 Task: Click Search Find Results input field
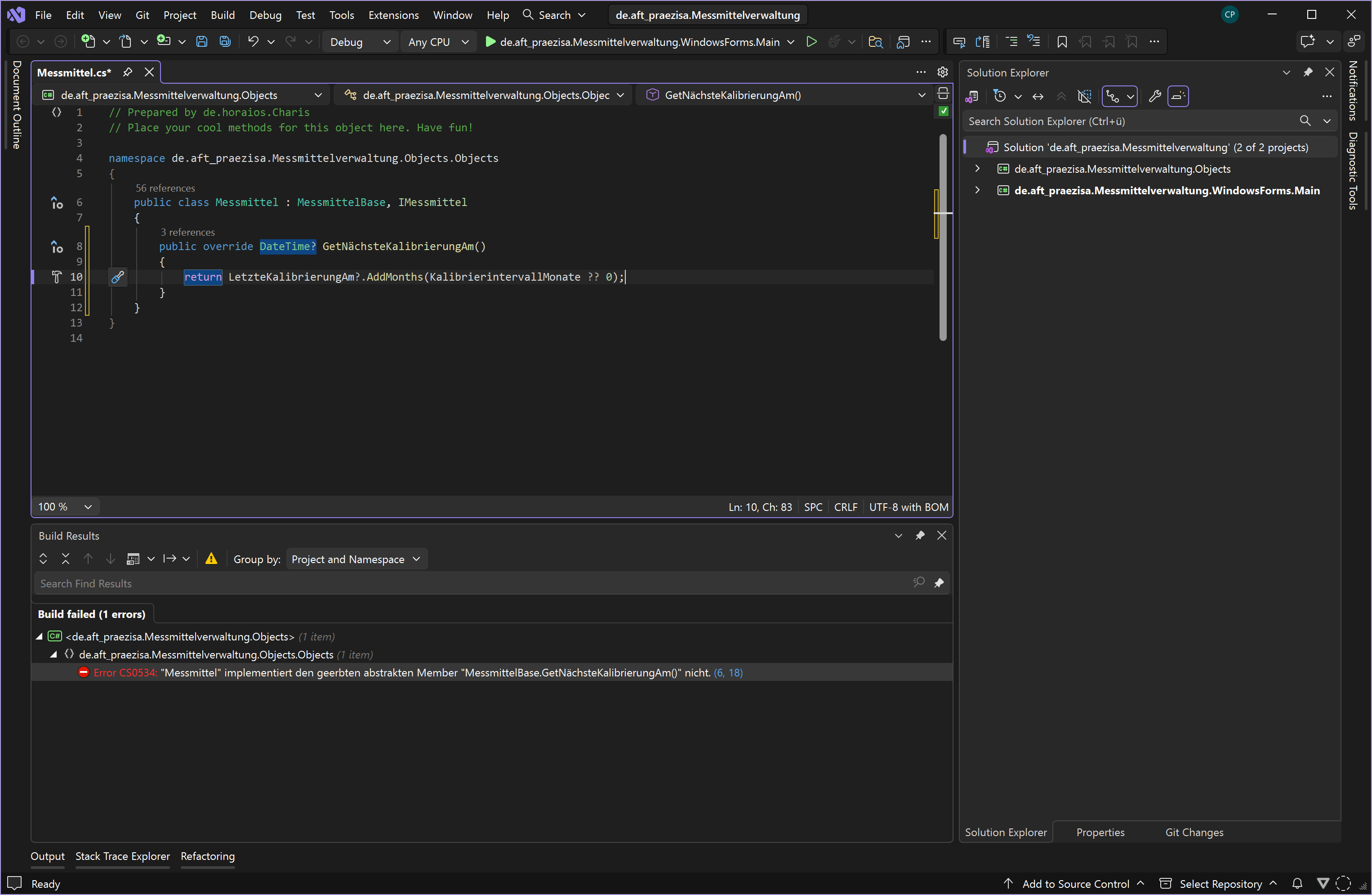[473, 583]
